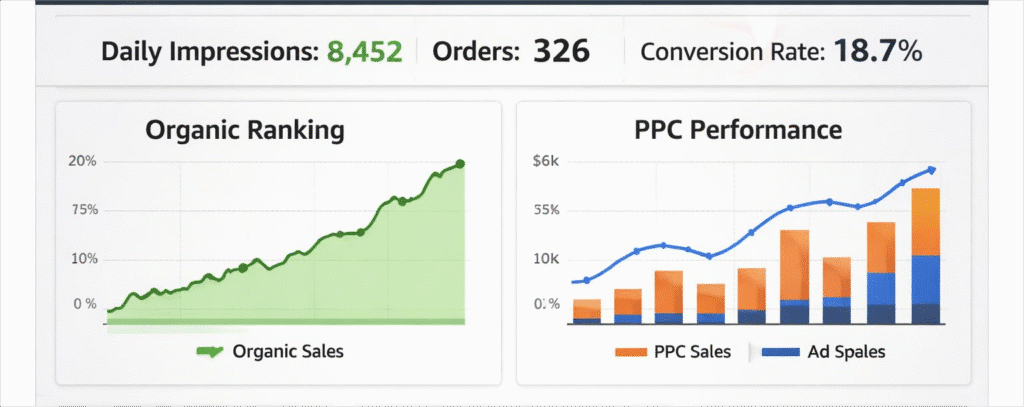Click the arrowhead ending the blue trend line

click(931, 170)
